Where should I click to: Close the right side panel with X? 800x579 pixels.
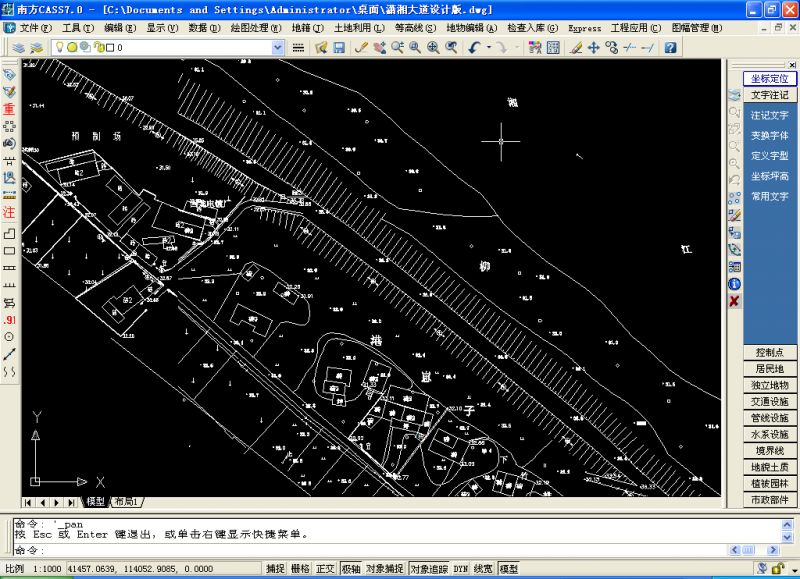point(792,65)
